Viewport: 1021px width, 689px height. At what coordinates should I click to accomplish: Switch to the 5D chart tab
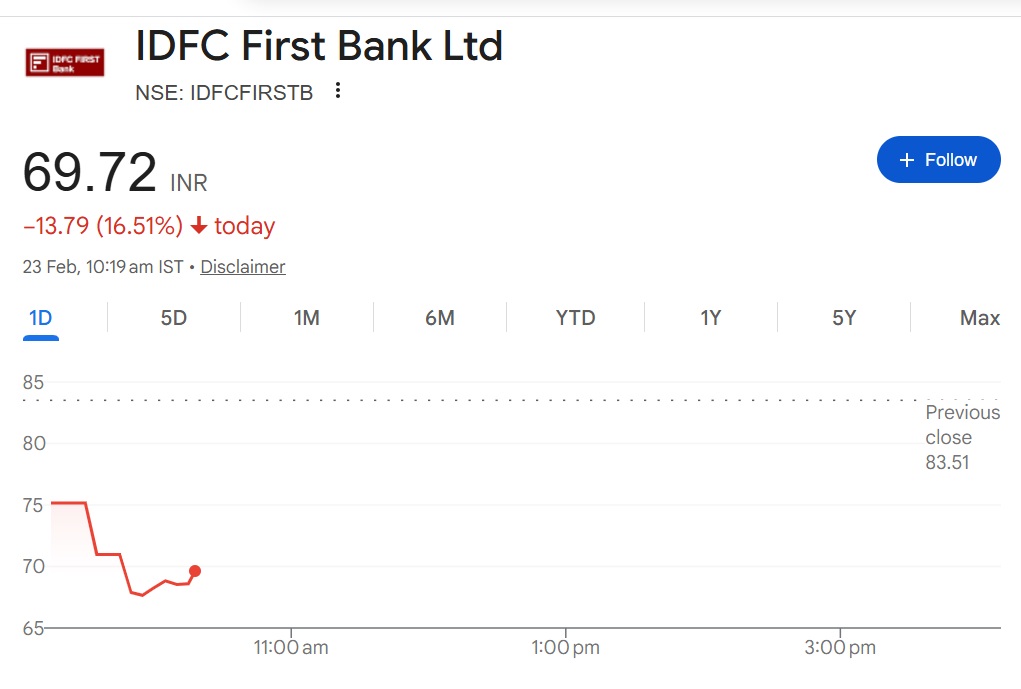point(174,318)
